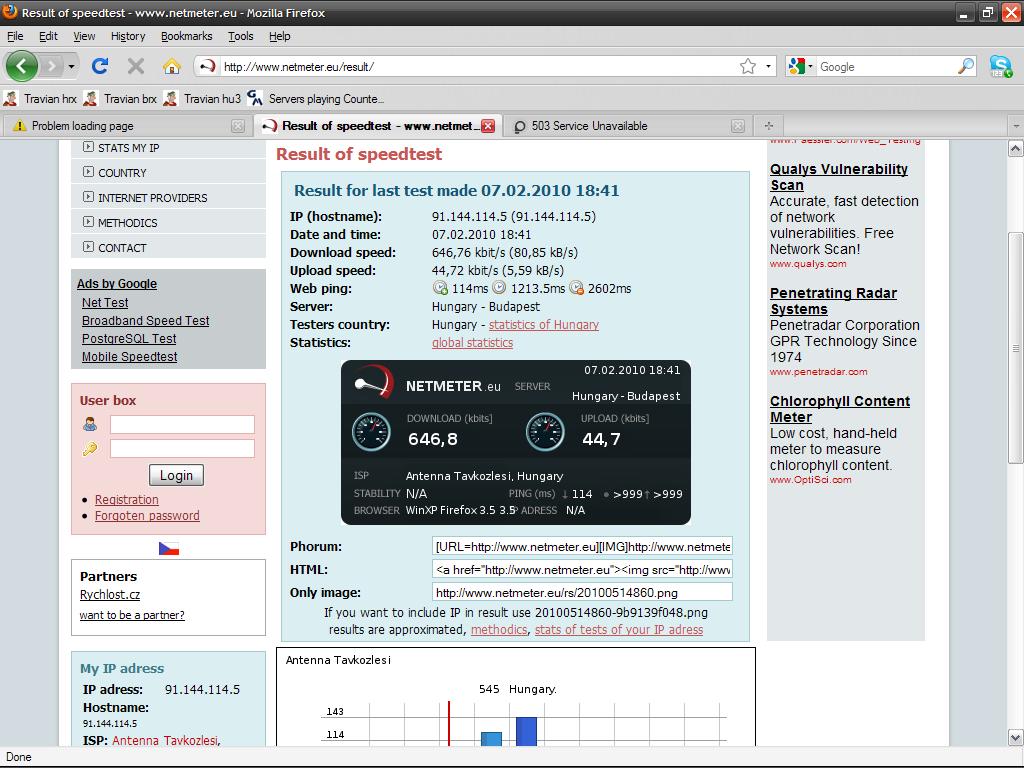This screenshot has height=768, width=1024.
Task: Open a new tab with plus button
Action: 769,125
